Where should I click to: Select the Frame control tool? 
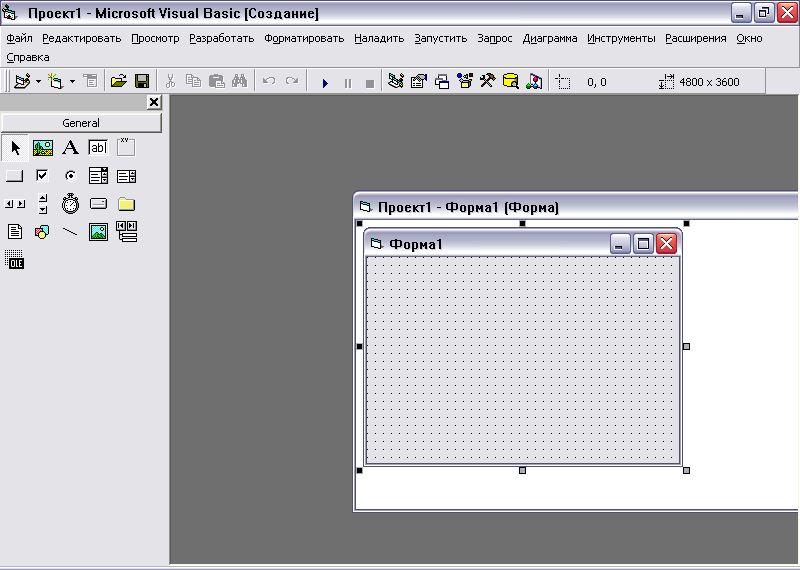pos(126,147)
